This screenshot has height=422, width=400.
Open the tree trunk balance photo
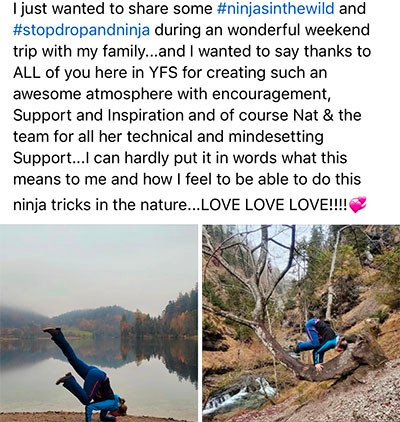pyautogui.click(x=301, y=323)
